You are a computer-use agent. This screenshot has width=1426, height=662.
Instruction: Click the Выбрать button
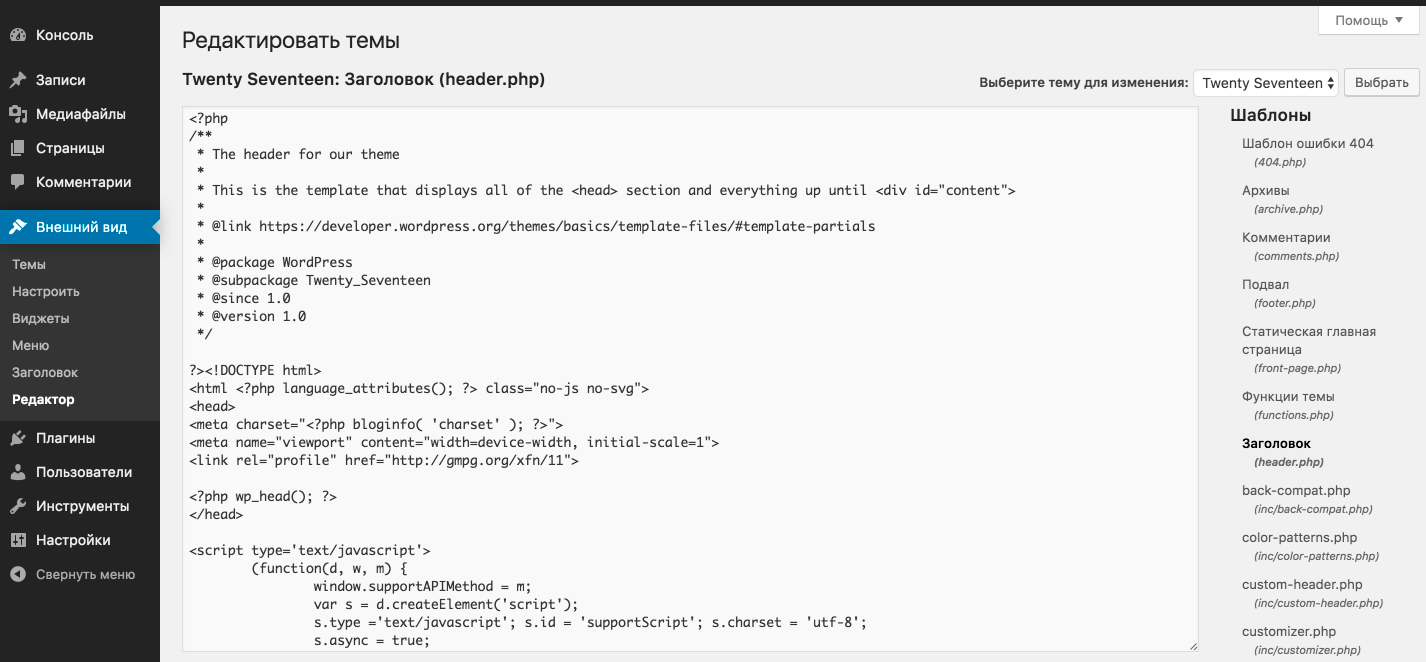[x=1382, y=83]
